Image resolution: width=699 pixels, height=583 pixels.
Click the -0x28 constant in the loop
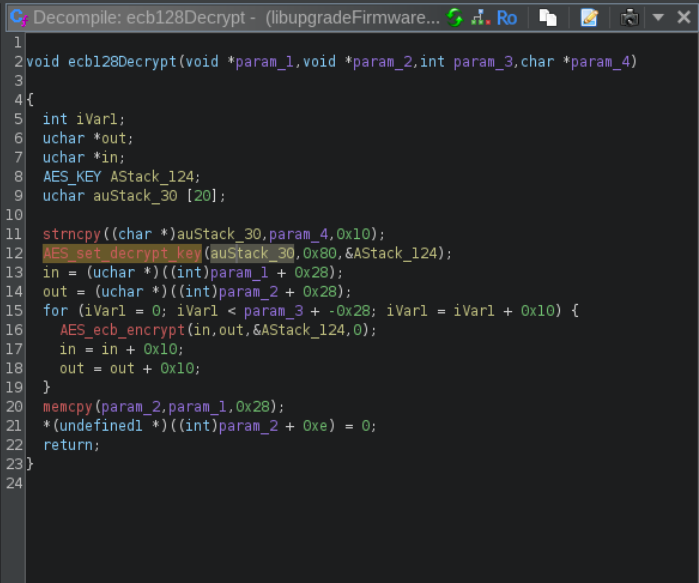tap(349, 311)
